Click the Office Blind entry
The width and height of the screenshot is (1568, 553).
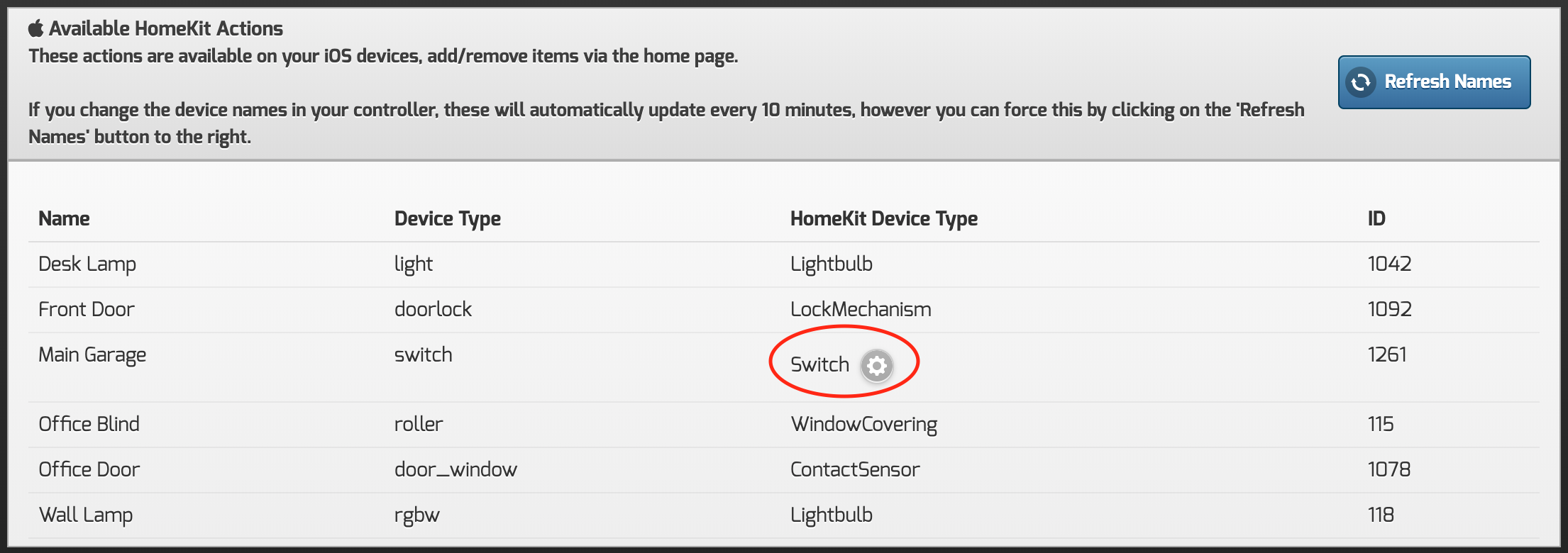point(89,425)
